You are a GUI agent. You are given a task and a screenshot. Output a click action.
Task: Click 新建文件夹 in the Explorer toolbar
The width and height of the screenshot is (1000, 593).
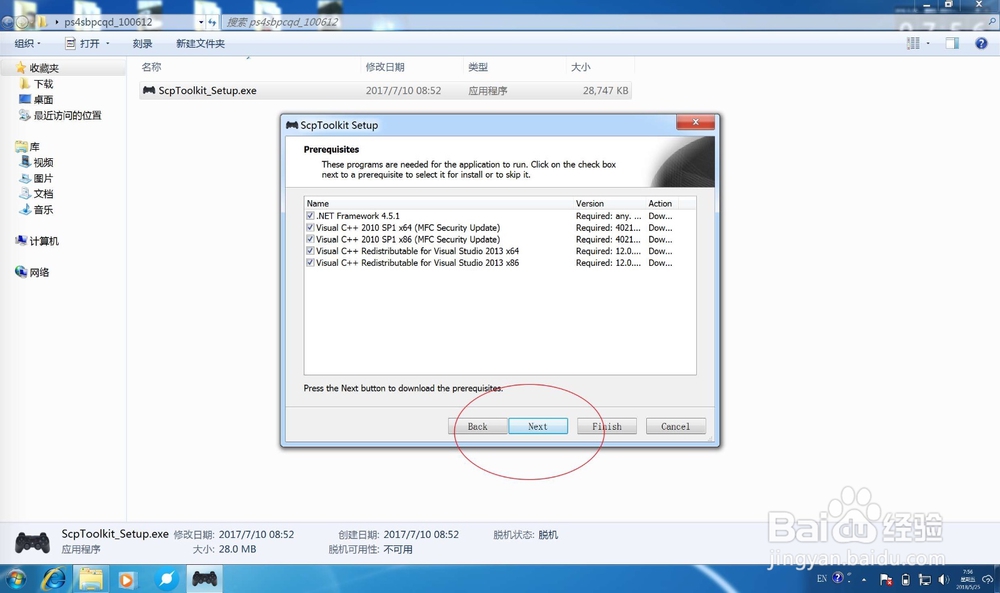[x=200, y=43]
